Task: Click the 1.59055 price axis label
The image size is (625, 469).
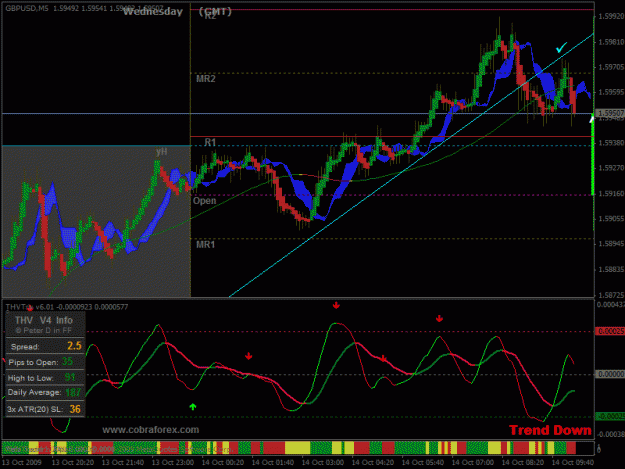Action: 611,219
